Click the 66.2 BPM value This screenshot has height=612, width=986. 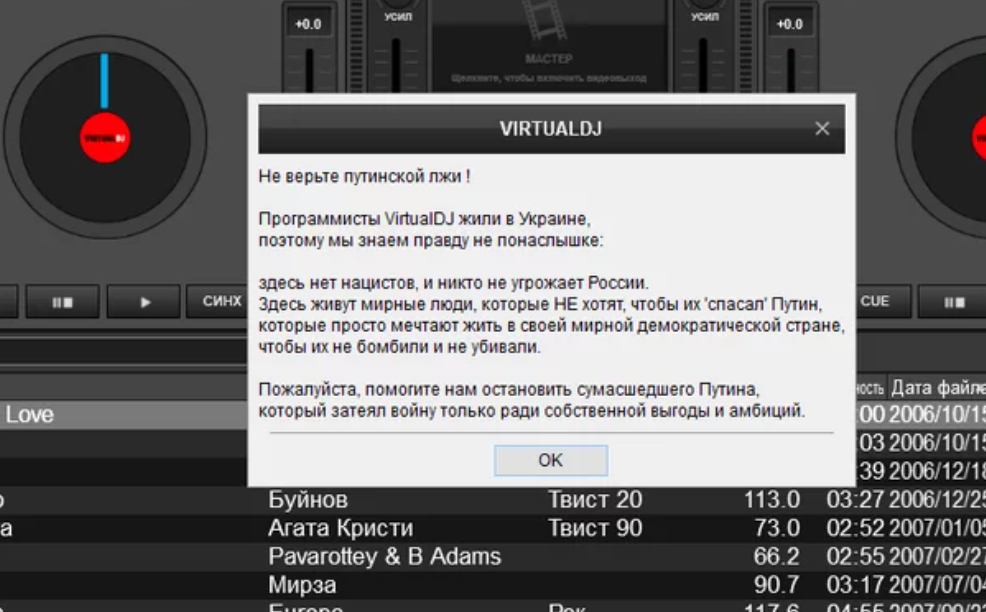pyautogui.click(x=777, y=557)
